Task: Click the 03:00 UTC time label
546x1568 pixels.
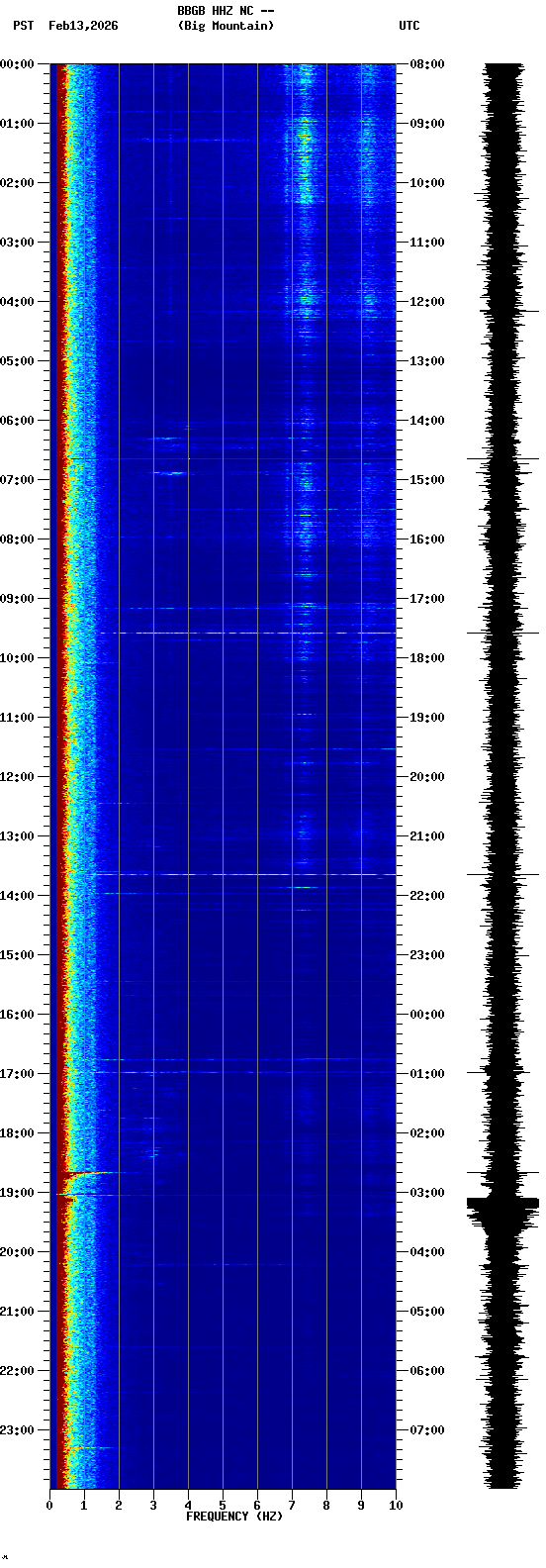Action: (x=427, y=1193)
